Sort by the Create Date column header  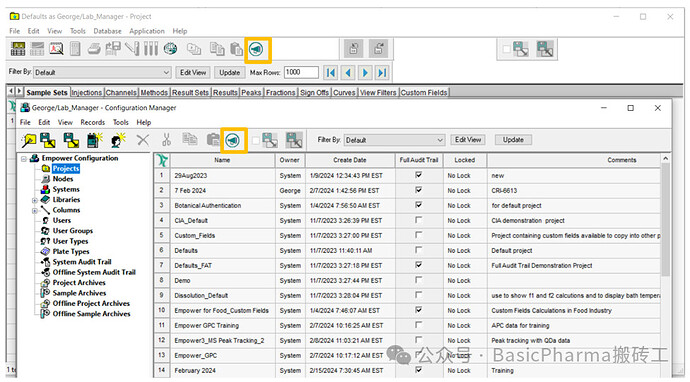(350, 160)
